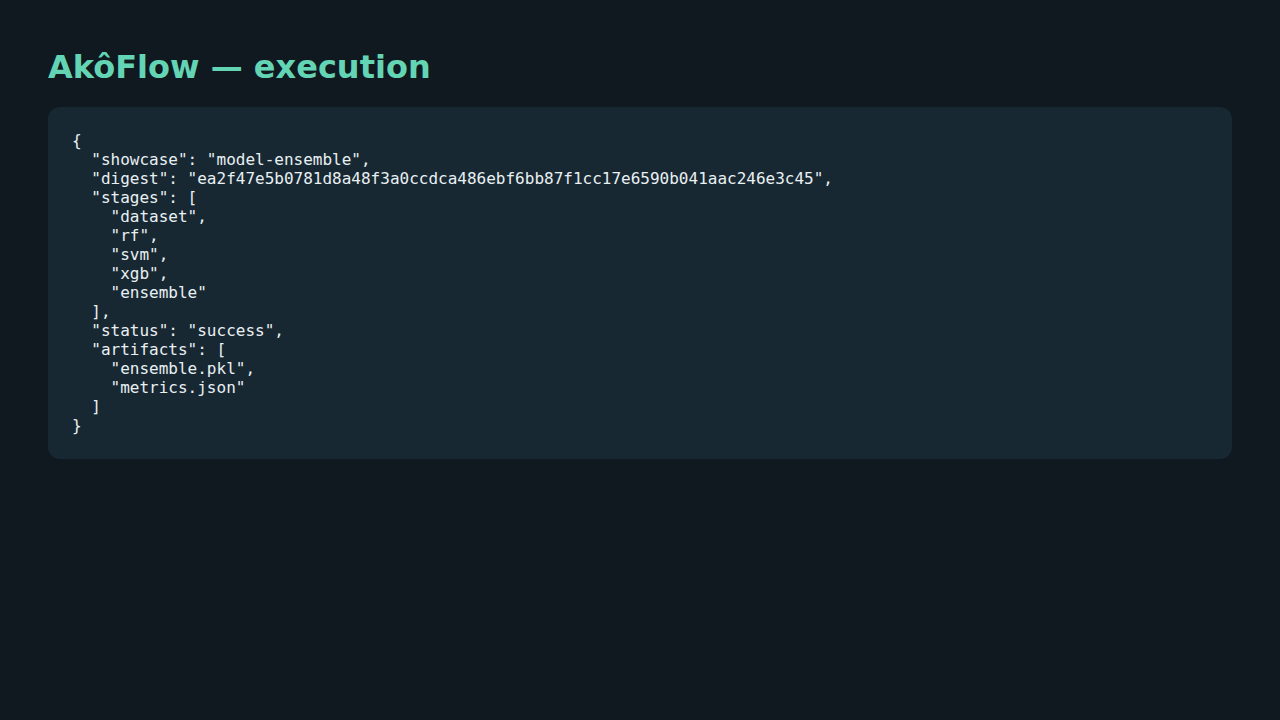
Task: Click the "ensemble" stage entry
Action: (159, 293)
